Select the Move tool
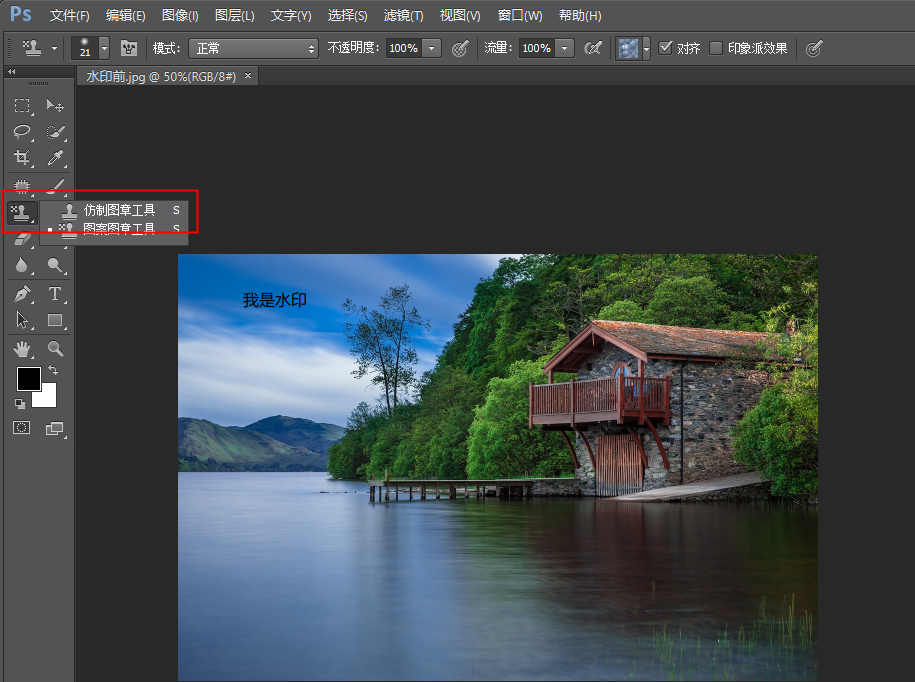The image size is (915, 682). 55,106
